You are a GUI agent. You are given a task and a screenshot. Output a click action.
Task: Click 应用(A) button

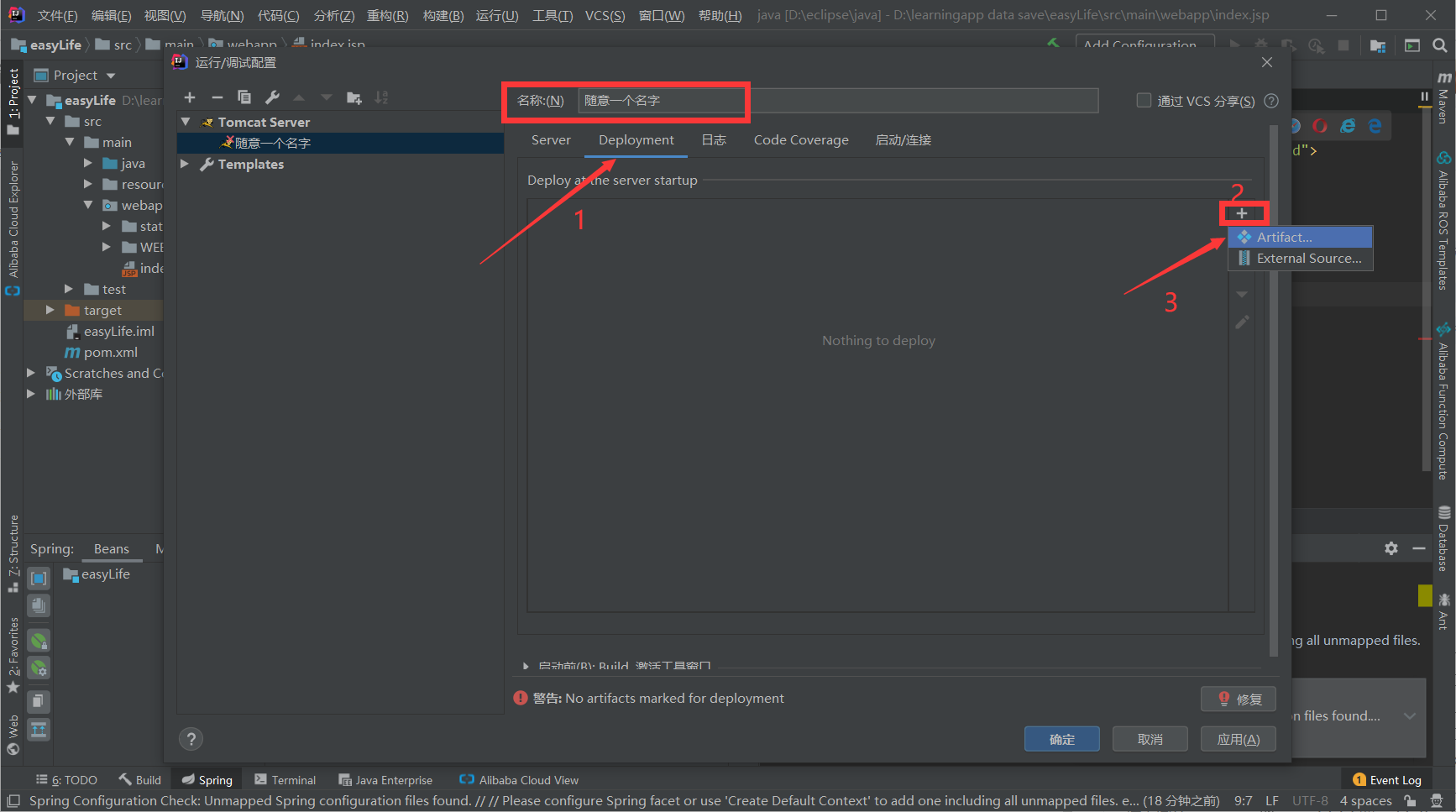tap(1239, 739)
